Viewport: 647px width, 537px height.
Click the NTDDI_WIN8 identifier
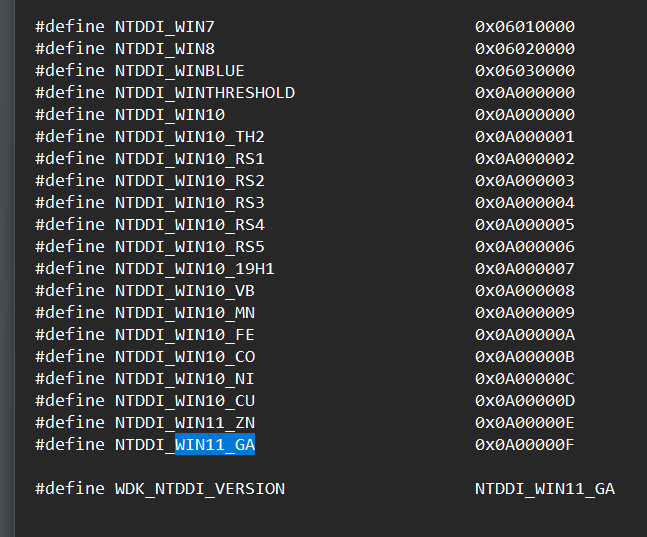coord(165,49)
